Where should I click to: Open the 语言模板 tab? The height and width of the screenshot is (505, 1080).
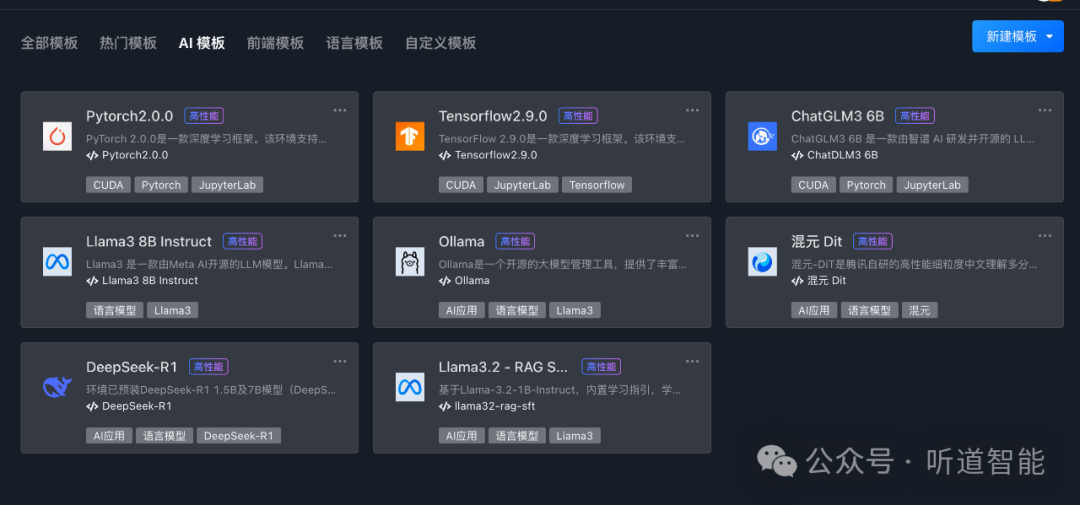[354, 43]
